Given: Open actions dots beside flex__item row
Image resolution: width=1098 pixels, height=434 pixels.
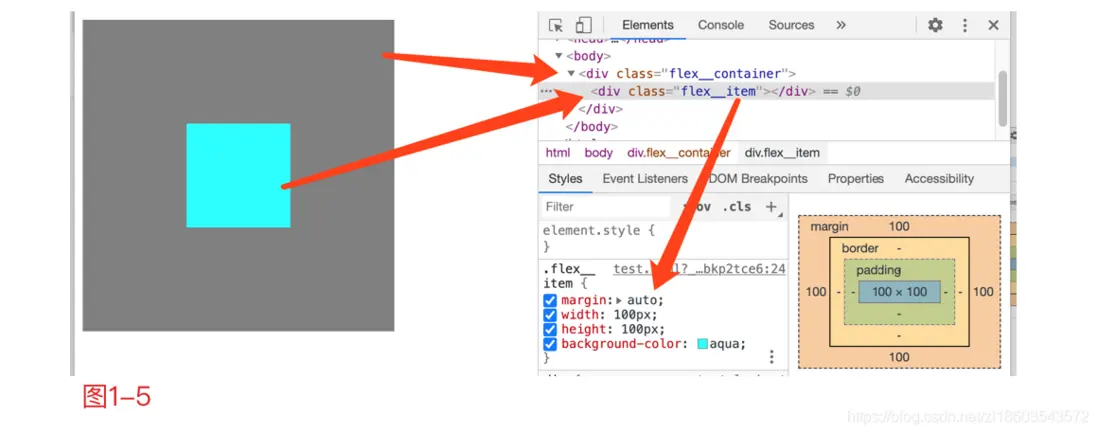Looking at the screenshot, I should click(546, 91).
